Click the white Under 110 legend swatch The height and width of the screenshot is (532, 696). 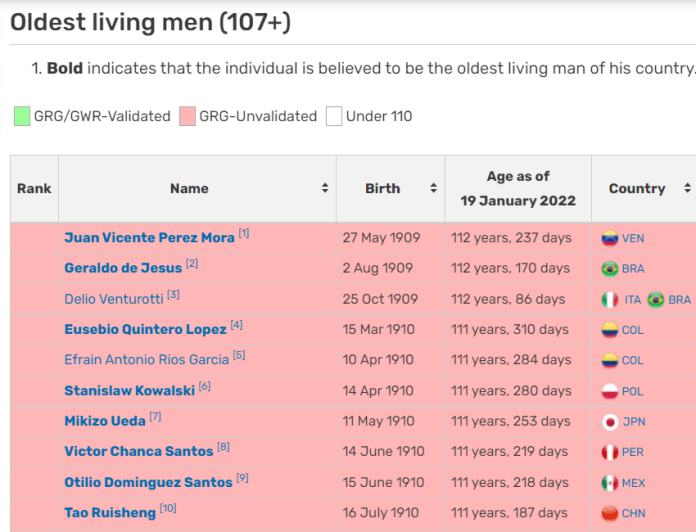[x=334, y=116]
